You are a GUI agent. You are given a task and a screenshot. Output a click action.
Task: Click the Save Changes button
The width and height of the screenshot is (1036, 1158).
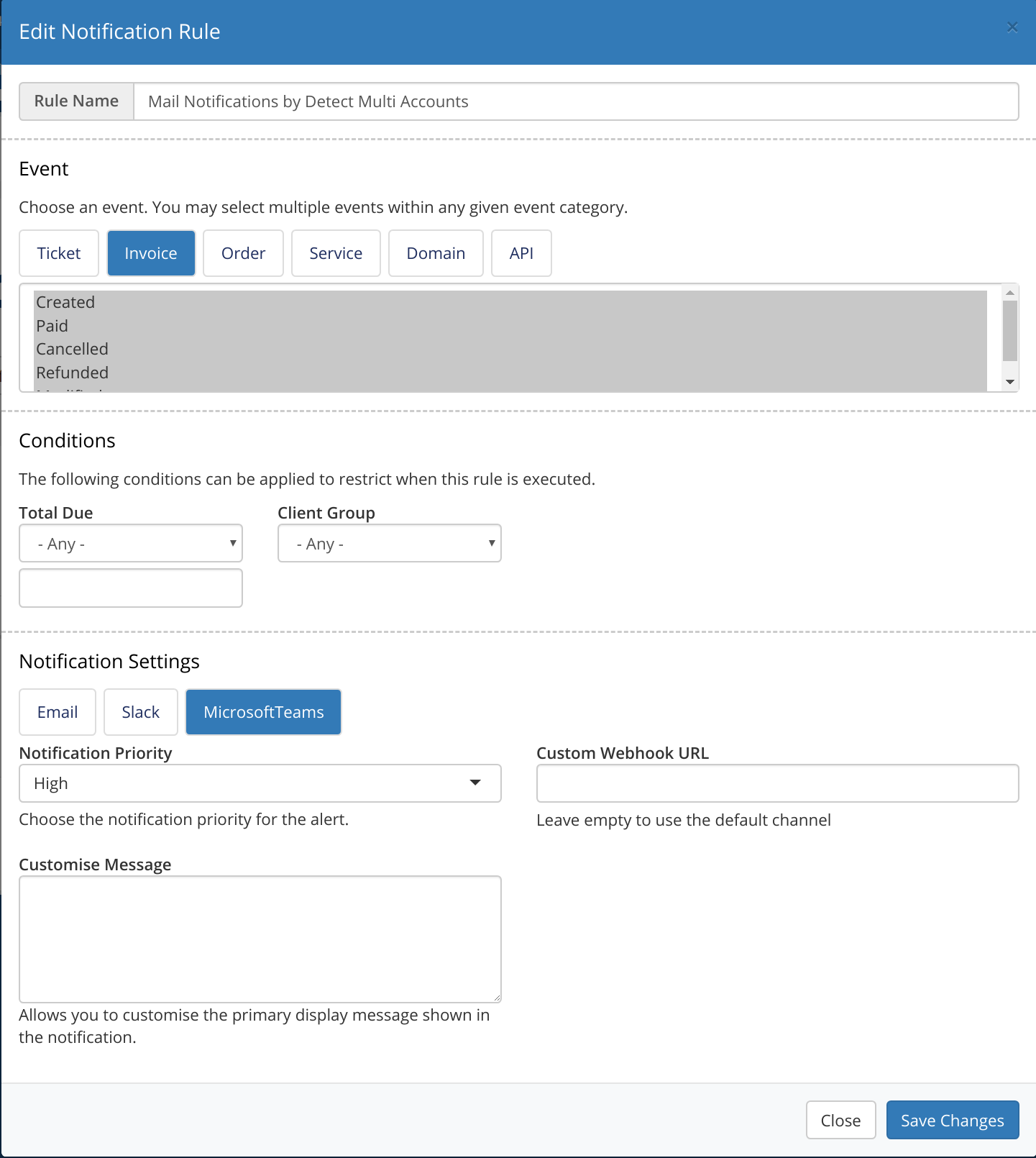[953, 1120]
